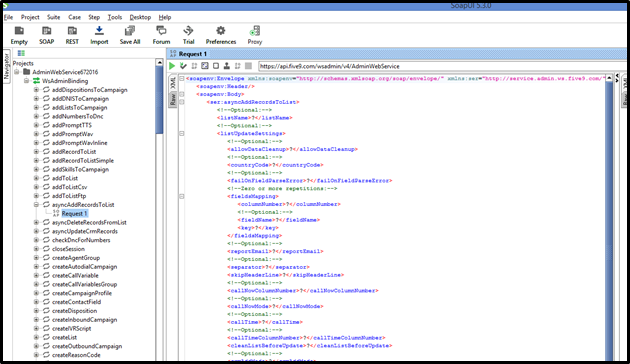Collapse the fieldsMapping XML fold
Screen dimensions: 630x364
182,196
